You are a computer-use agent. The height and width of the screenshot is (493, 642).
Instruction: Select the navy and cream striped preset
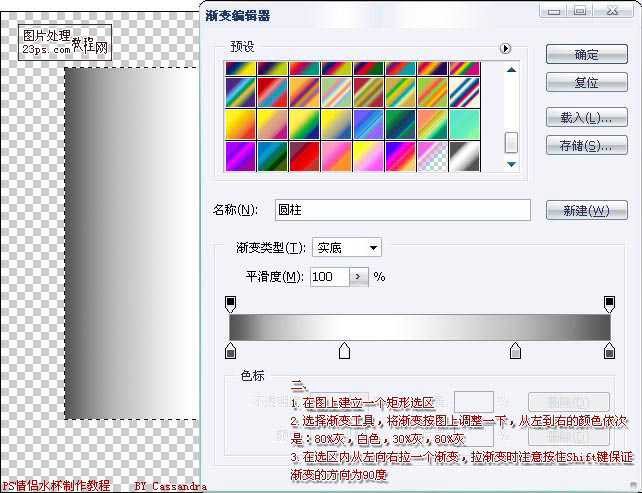click(464, 92)
